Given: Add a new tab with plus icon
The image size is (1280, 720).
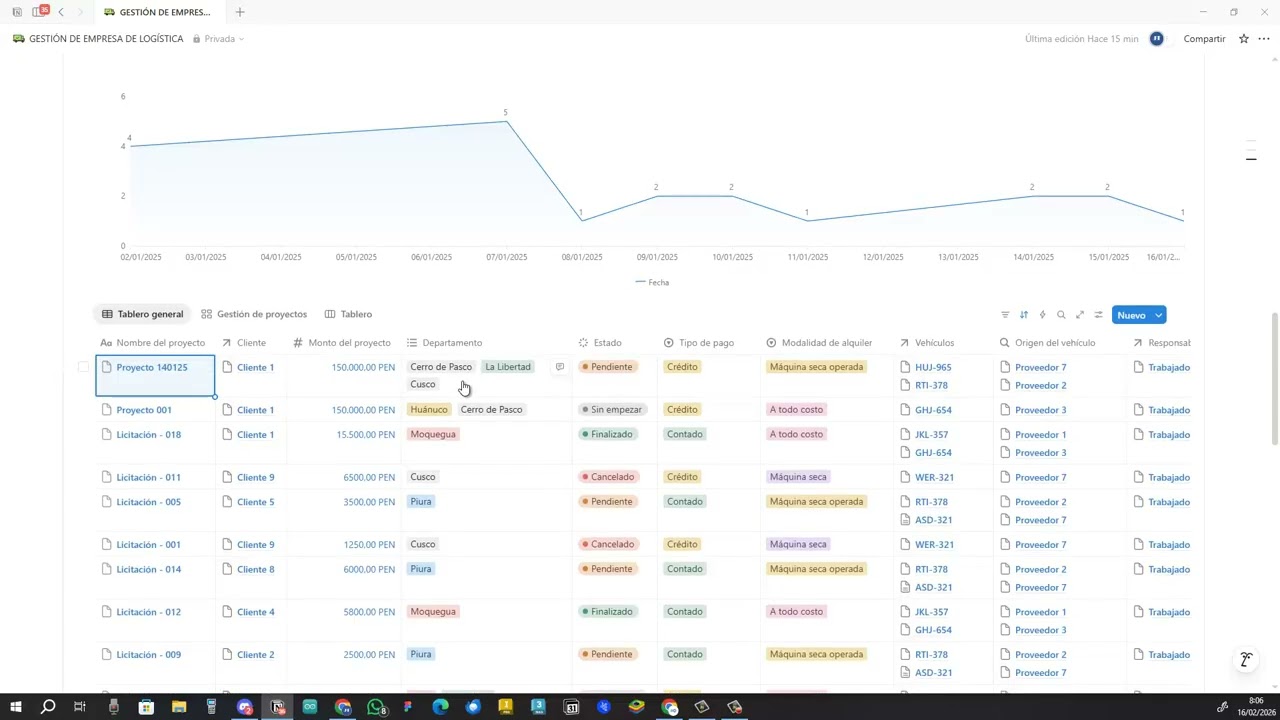Looking at the screenshot, I should 240,12.
